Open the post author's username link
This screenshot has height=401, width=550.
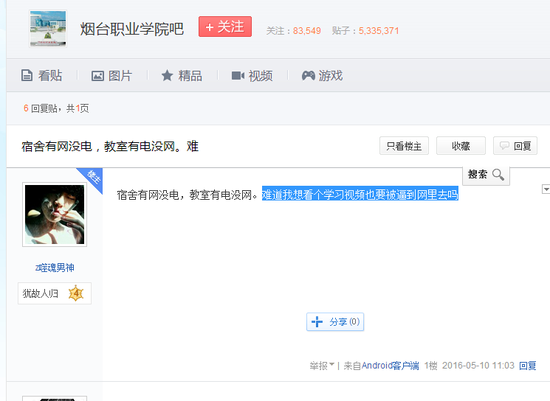[55, 268]
